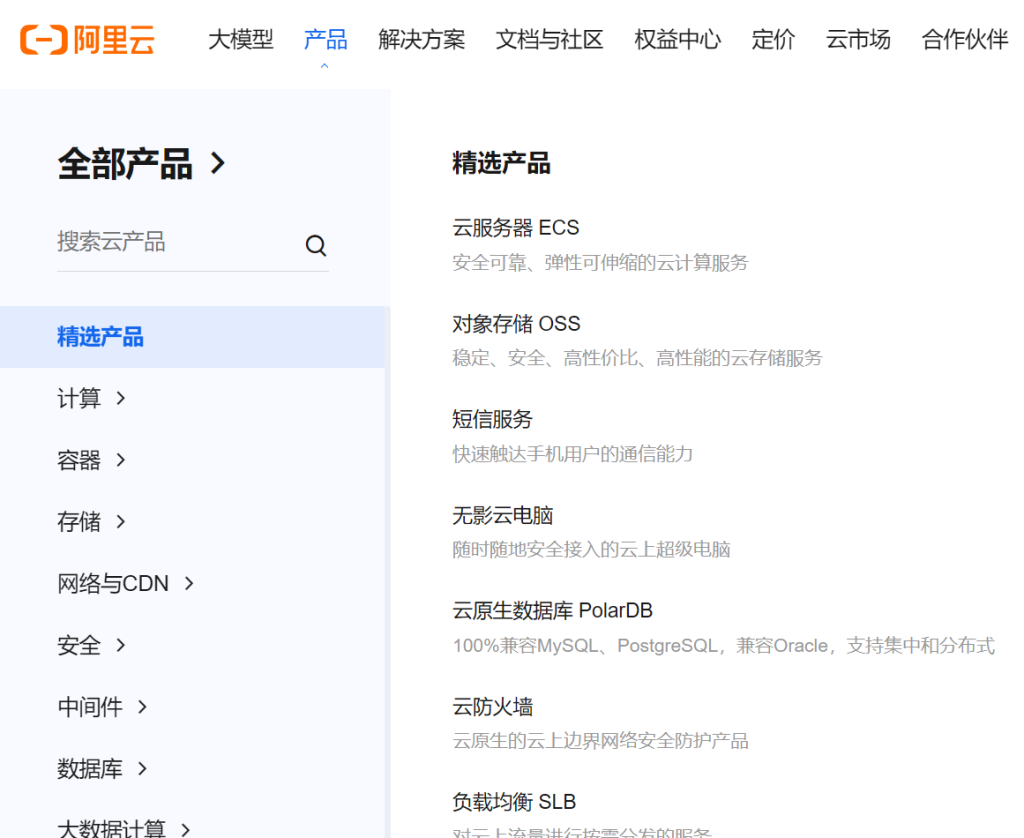Click description 快速触达手机用户的通信能力
This screenshot has height=838, width=1024.
pos(573,455)
